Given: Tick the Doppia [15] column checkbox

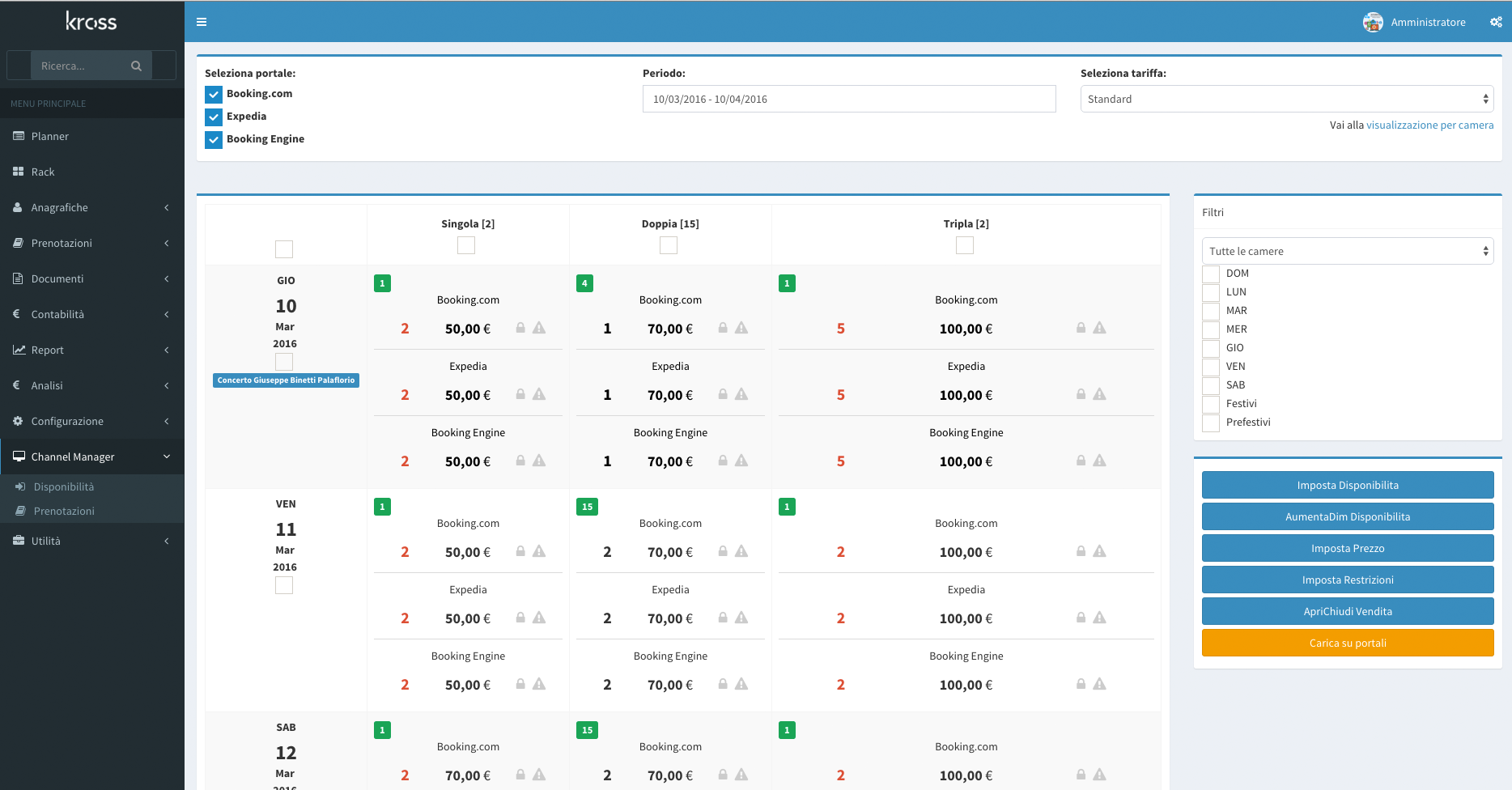Looking at the screenshot, I should point(669,245).
